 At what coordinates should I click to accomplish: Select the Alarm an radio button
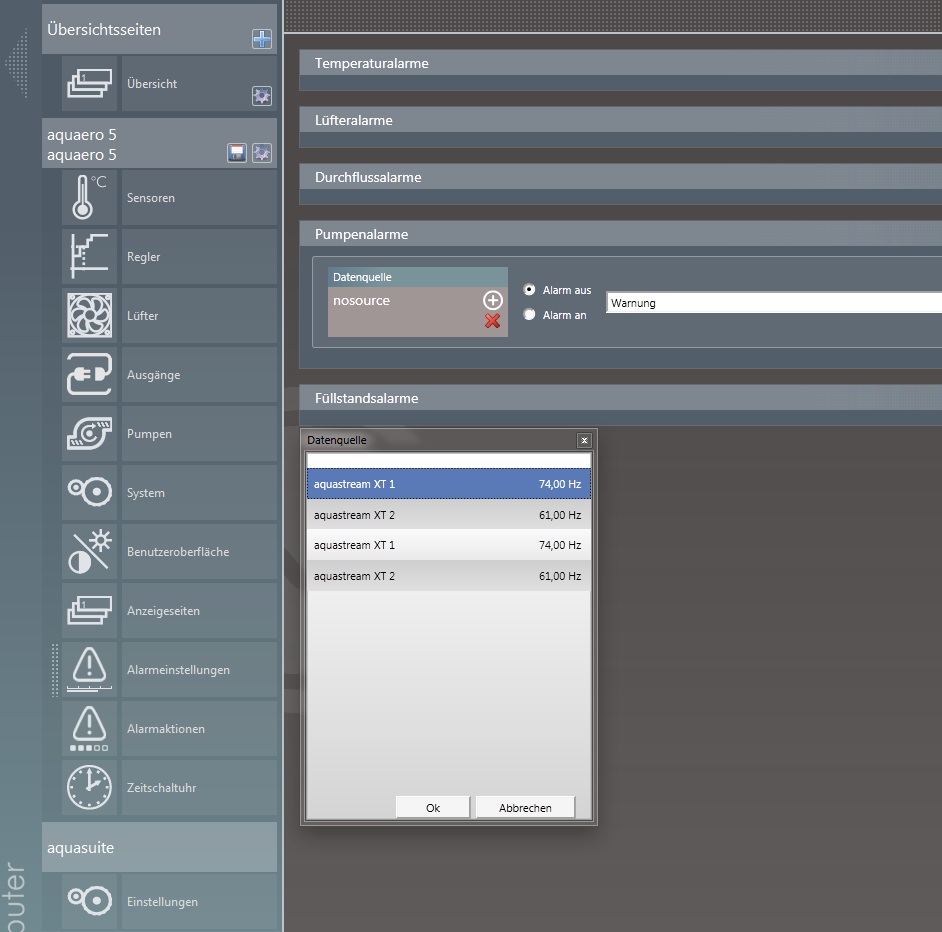point(529,314)
